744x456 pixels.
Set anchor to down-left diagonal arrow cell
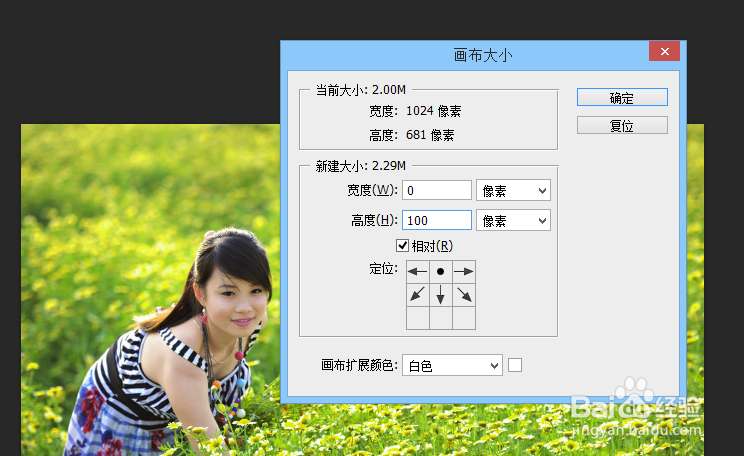(x=418, y=295)
